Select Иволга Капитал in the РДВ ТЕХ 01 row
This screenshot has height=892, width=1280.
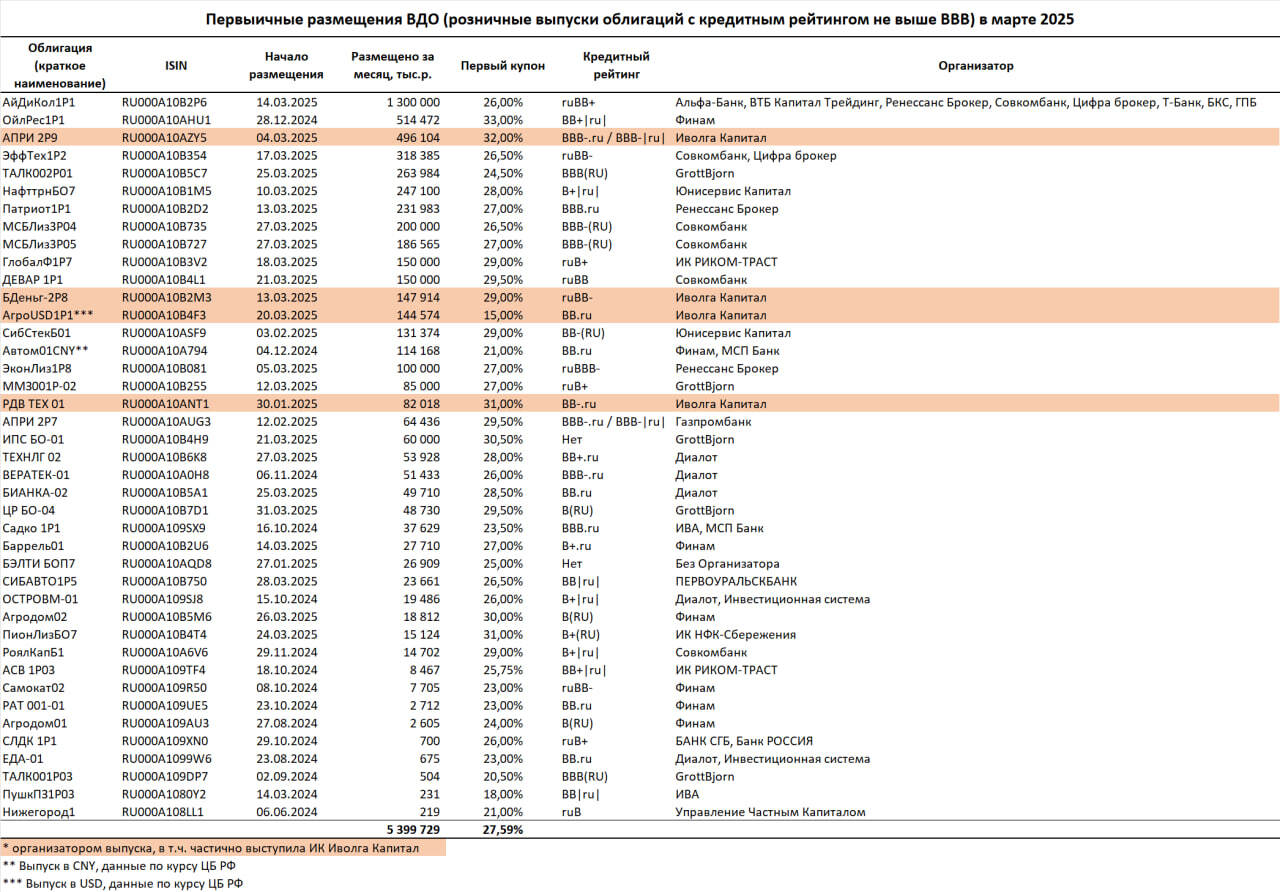(721, 404)
